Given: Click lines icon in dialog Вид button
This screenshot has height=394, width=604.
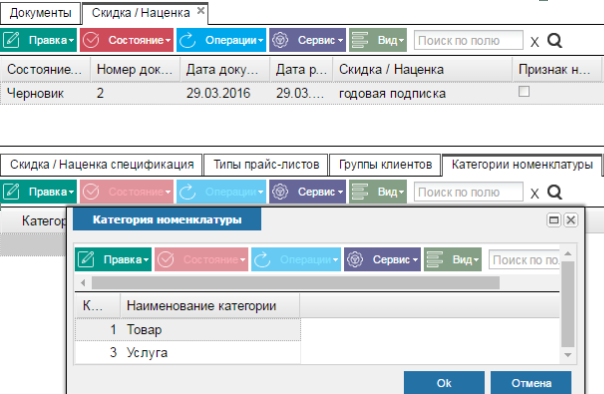Looking at the screenshot, I should 435,259.
